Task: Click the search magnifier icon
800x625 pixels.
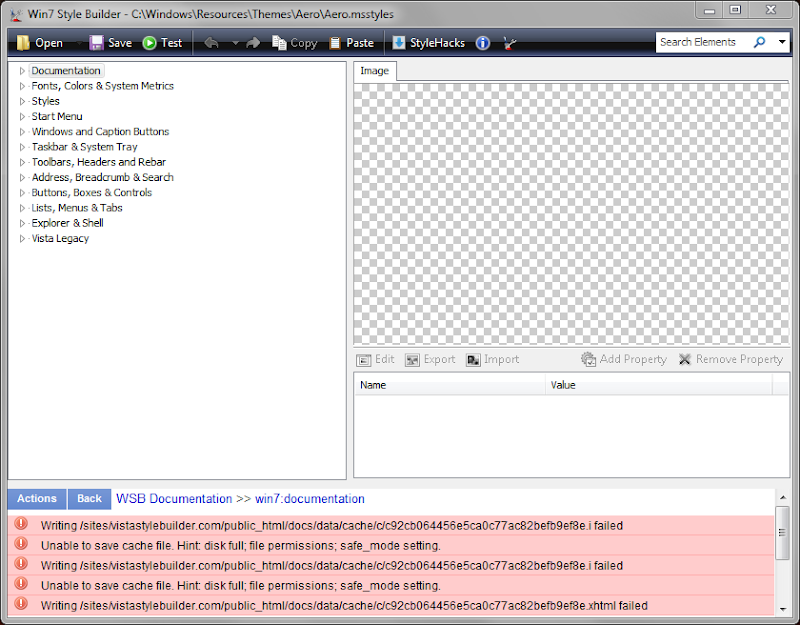Action: (x=760, y=42)
